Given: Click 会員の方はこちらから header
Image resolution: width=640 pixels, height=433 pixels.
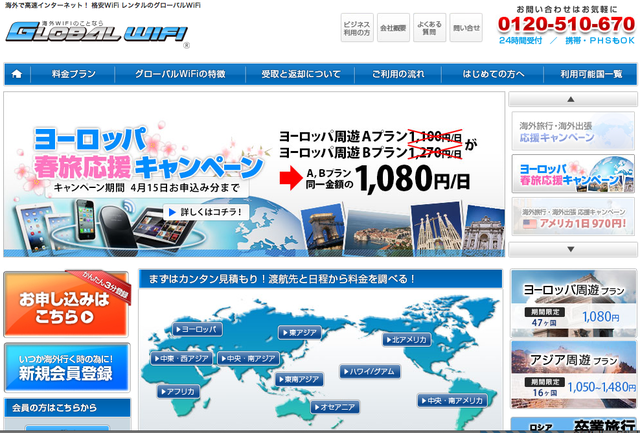Looking at the screenshot, I should pos(67,408).
